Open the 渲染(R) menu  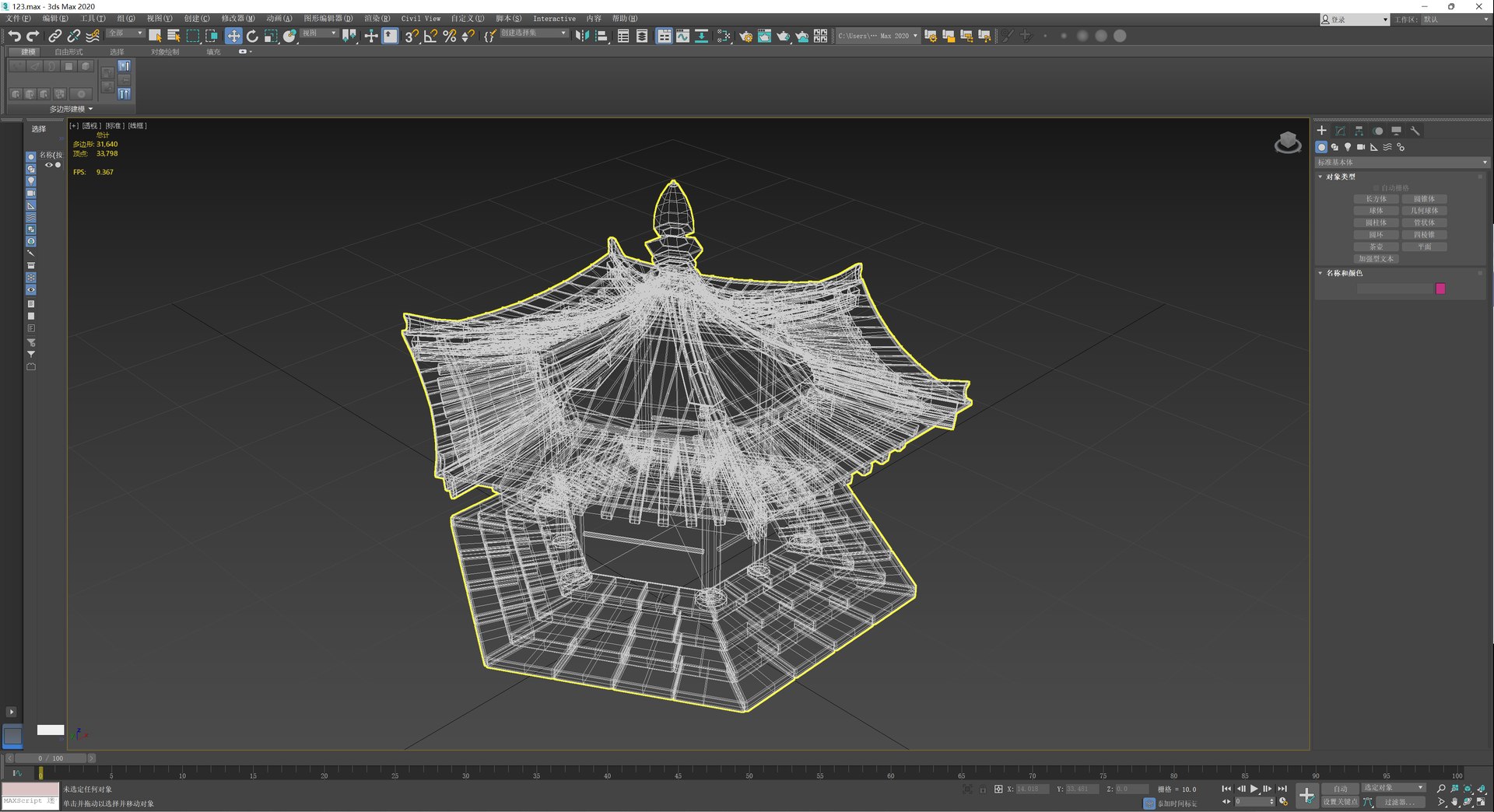pos(377,19)
